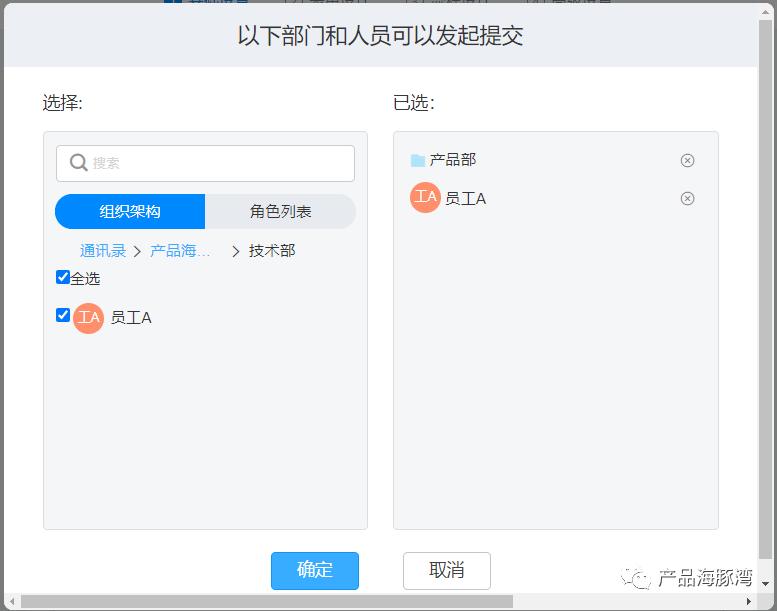Click the search magnifier icon
Viewport: 777px width, 611px height.
78,162
